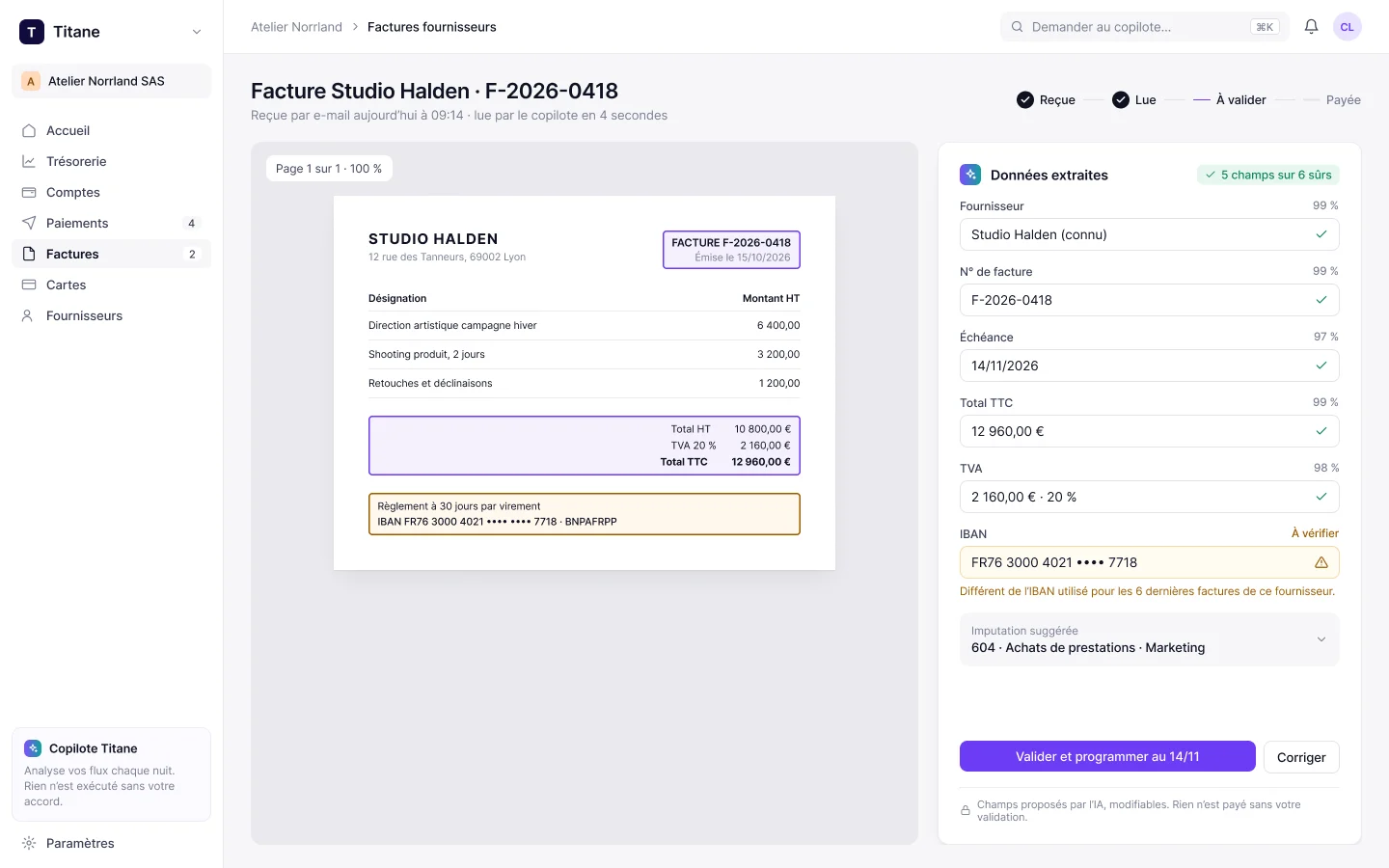1389x868 pixels.
Task: Click the lock icon in footer note
Action: (x=966, y=811)
